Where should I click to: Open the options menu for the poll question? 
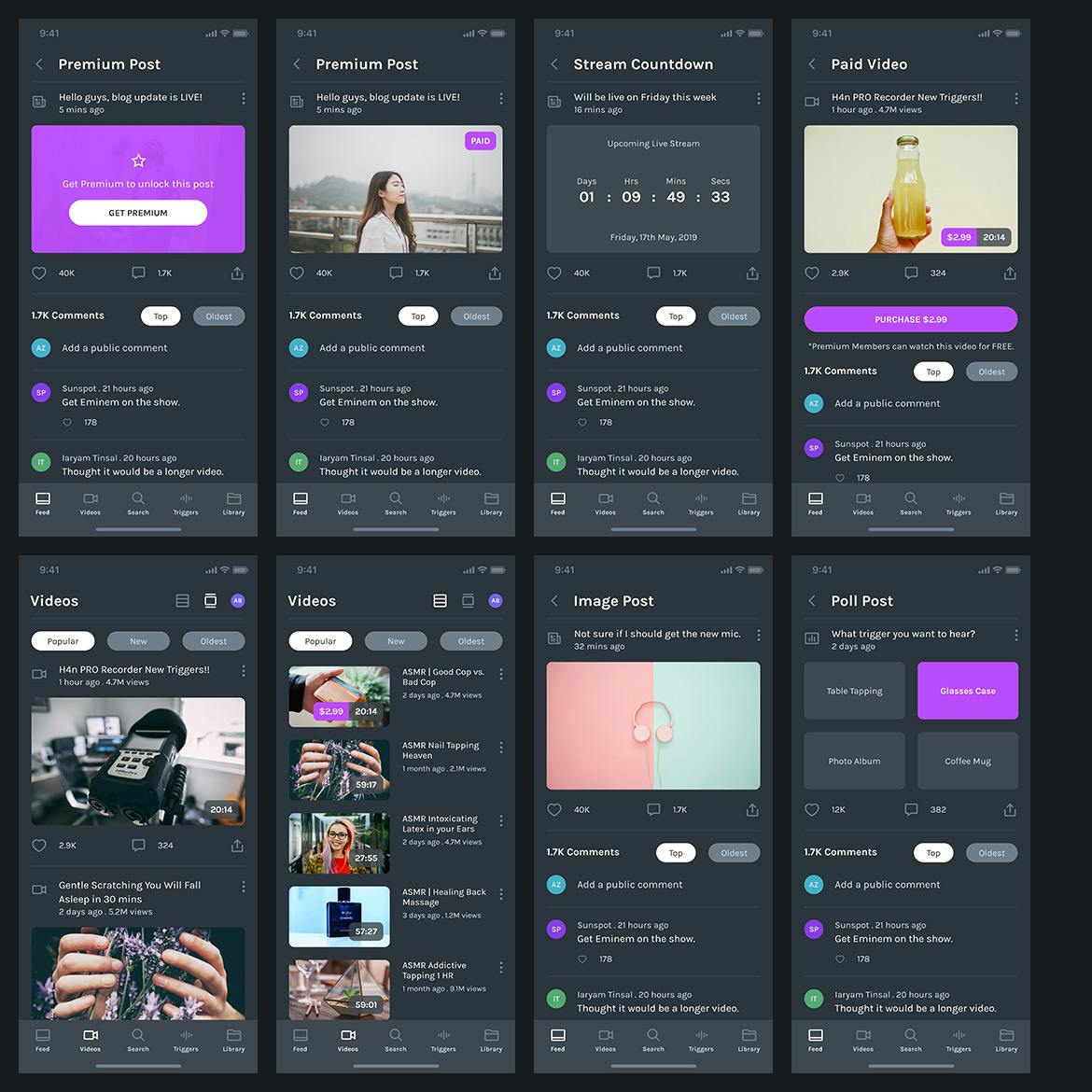click(1016, 636)
